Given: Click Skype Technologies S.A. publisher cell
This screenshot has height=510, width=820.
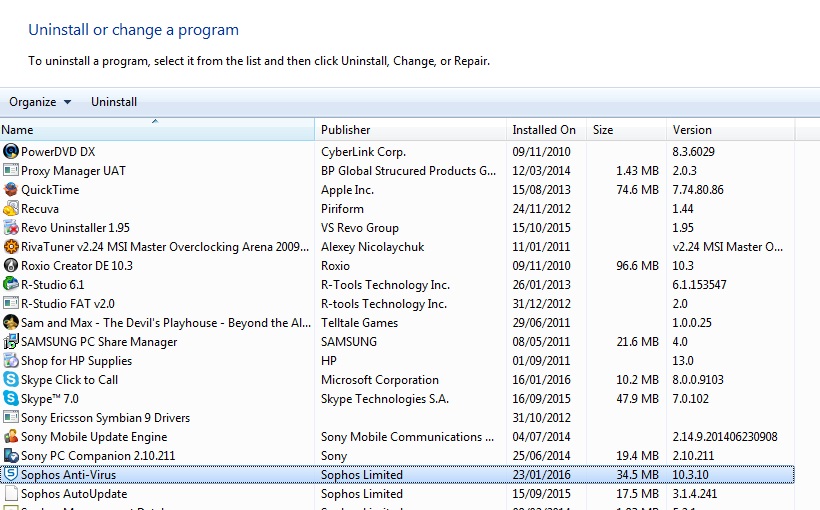Looking at the screenshot, I should 385,399.
